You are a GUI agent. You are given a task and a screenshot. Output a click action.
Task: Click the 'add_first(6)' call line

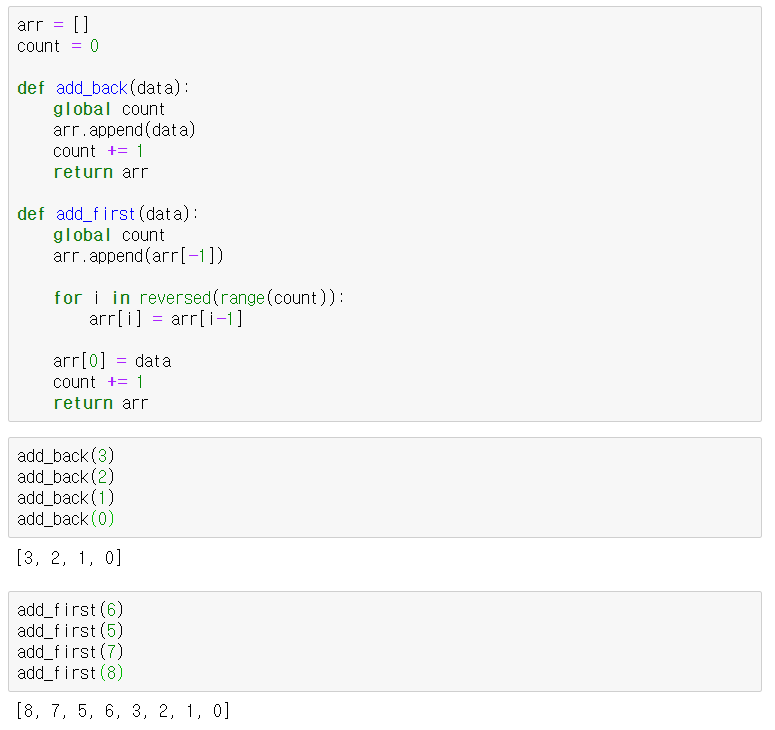[70, 610]
